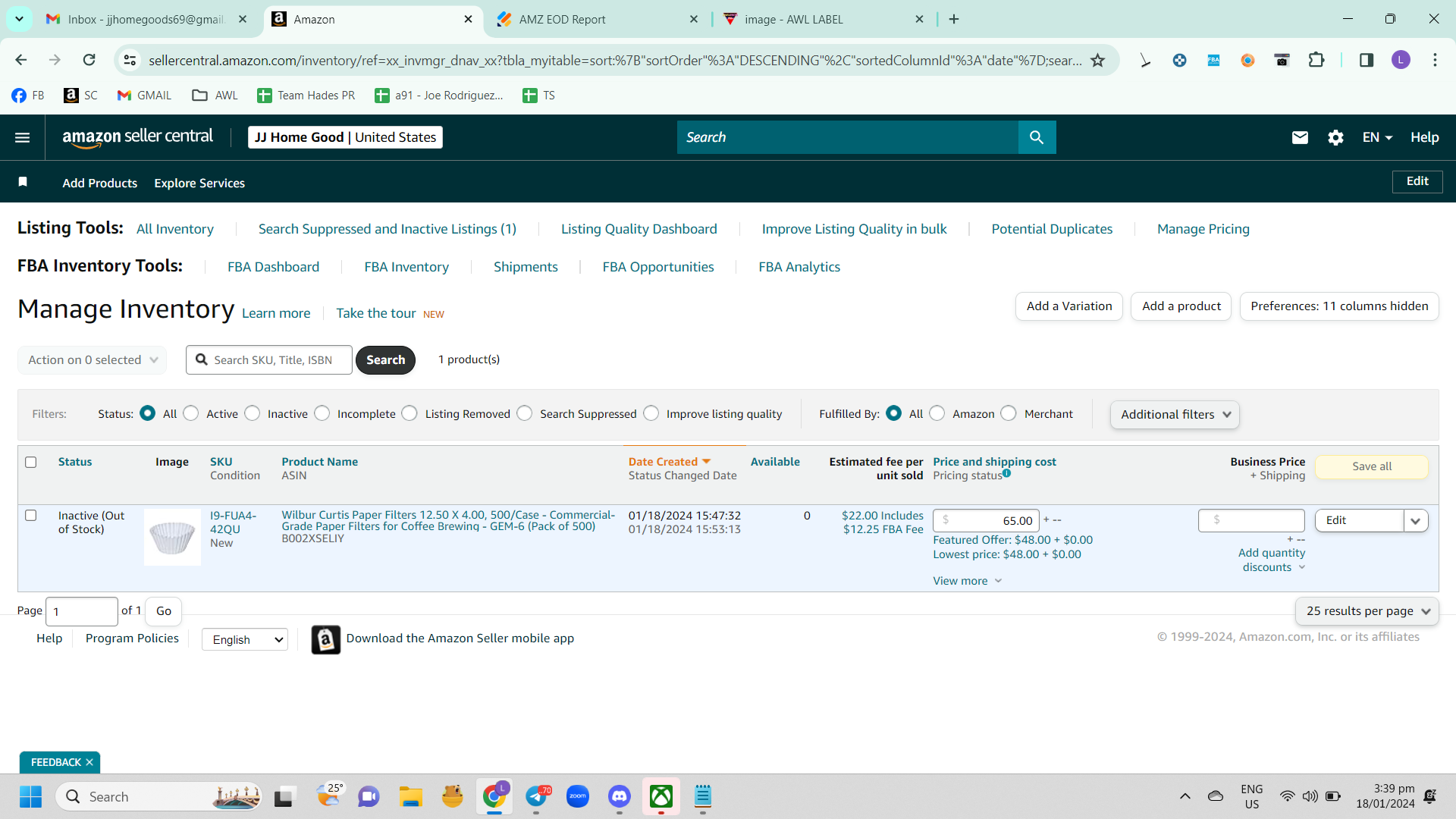Click the bookmark icon beside Add Products

[x=23, y=182]
